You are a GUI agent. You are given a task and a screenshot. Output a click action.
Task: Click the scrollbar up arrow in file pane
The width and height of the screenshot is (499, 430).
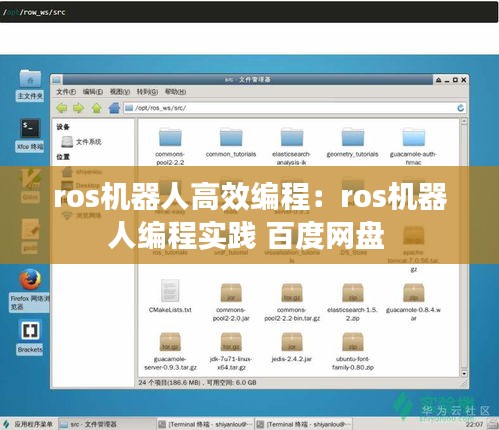464,122
